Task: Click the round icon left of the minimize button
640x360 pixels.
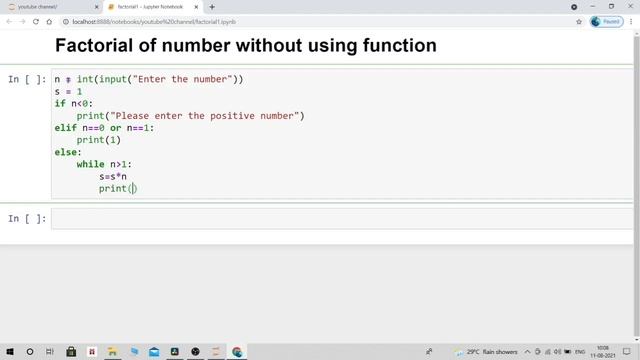Action: [574, 7]
